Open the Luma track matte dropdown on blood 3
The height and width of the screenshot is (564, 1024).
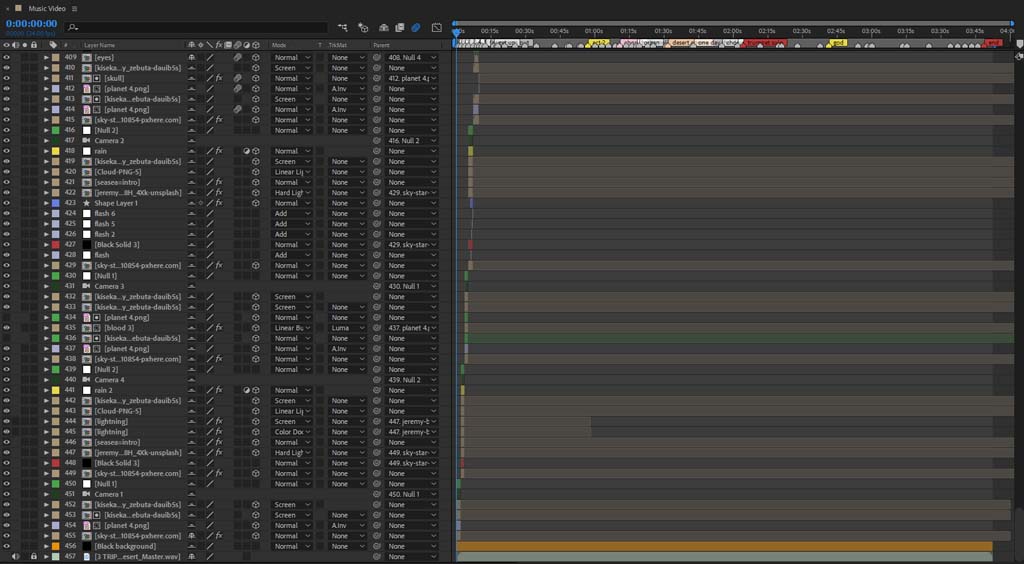pos(347,328)
